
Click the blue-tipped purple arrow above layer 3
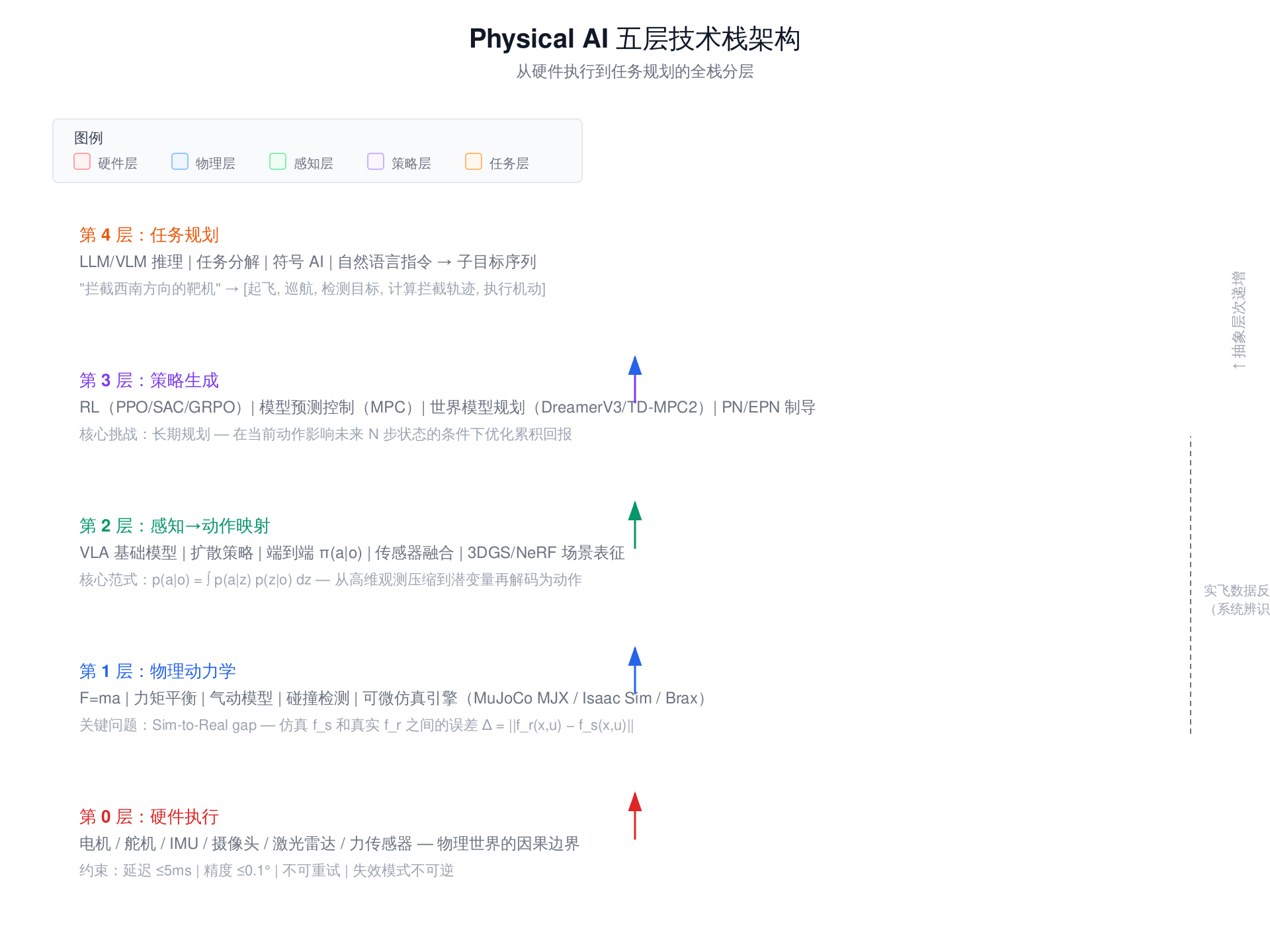tap(635, 379)
